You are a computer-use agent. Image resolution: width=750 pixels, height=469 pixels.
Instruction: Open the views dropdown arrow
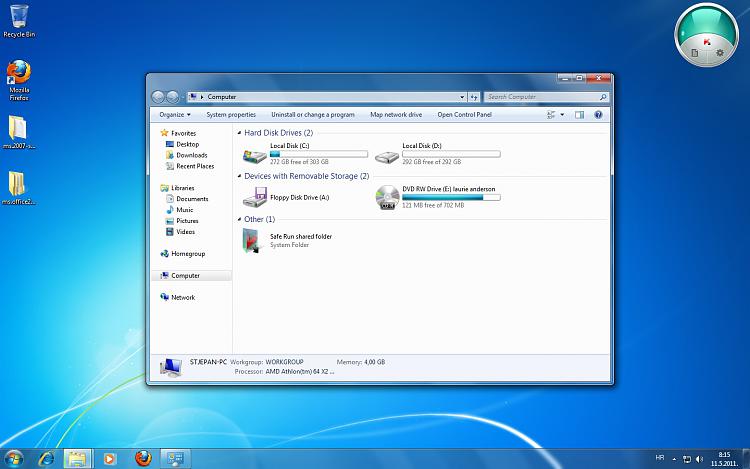coord(562,115)
